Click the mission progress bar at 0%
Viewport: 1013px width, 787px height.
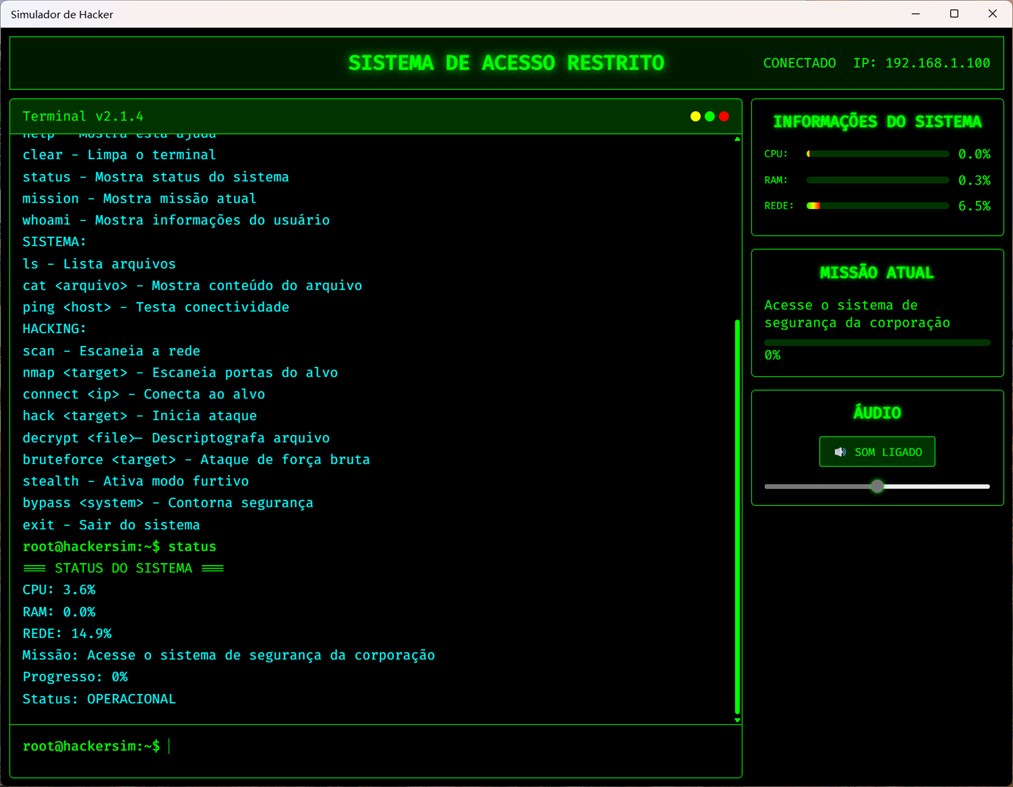pyautogui.click(x=877, y=341)
